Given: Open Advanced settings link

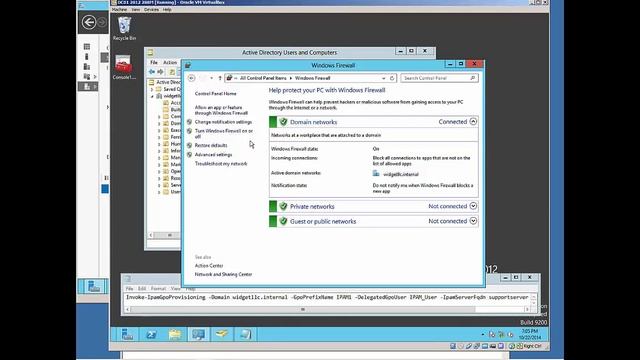Looking at the screenshot, I should [213, 155].
